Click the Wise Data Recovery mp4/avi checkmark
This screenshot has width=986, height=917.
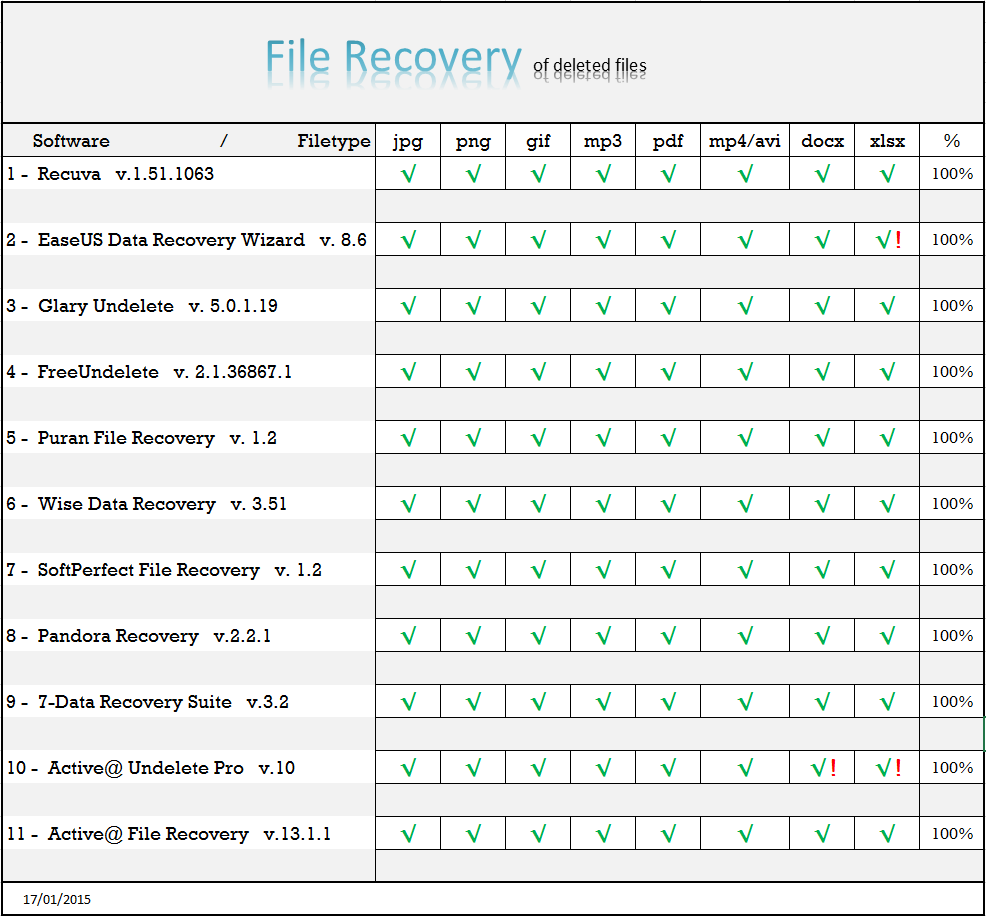click(x=745, y=504)
